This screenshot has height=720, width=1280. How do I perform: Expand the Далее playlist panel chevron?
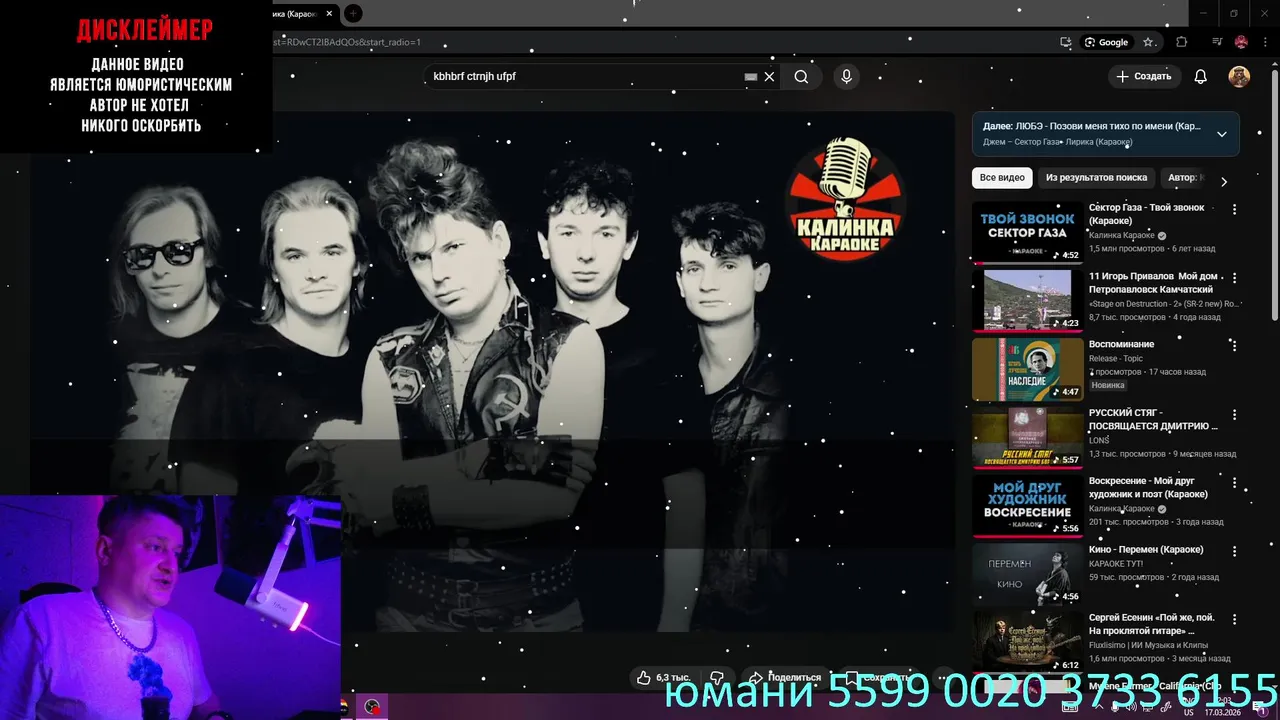pyautogui.click(x=1221, y=134)
